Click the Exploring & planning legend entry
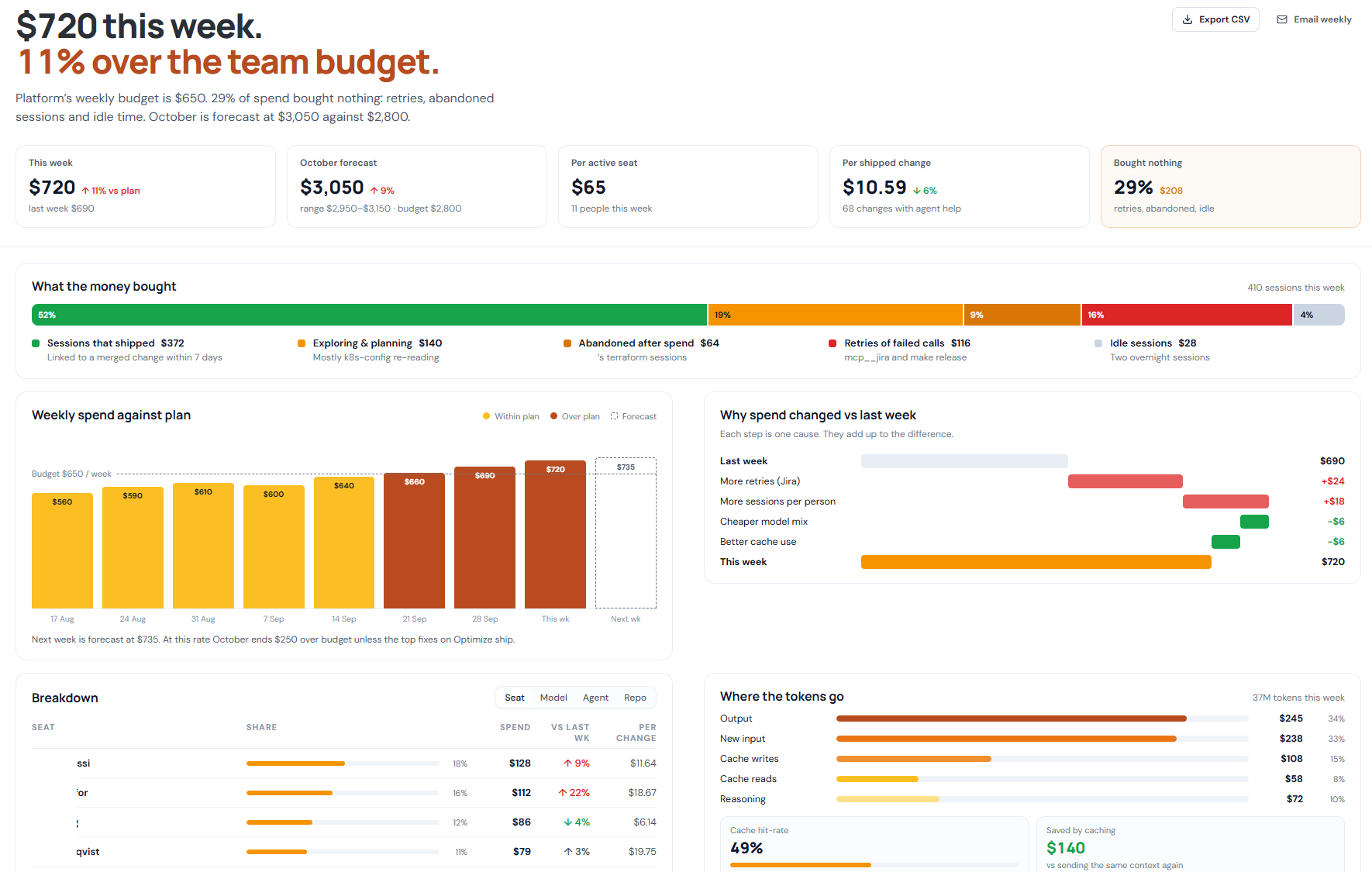 [370, 350]
